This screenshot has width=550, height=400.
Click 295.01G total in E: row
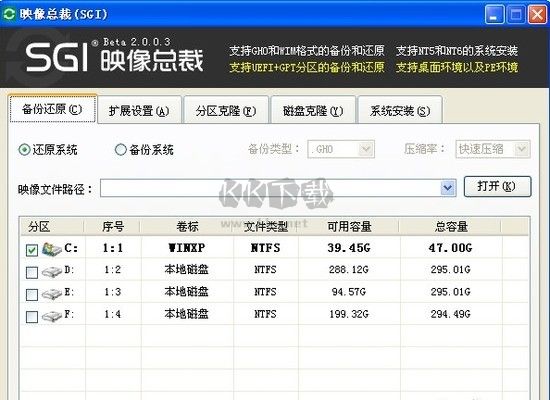coord(451,292)
